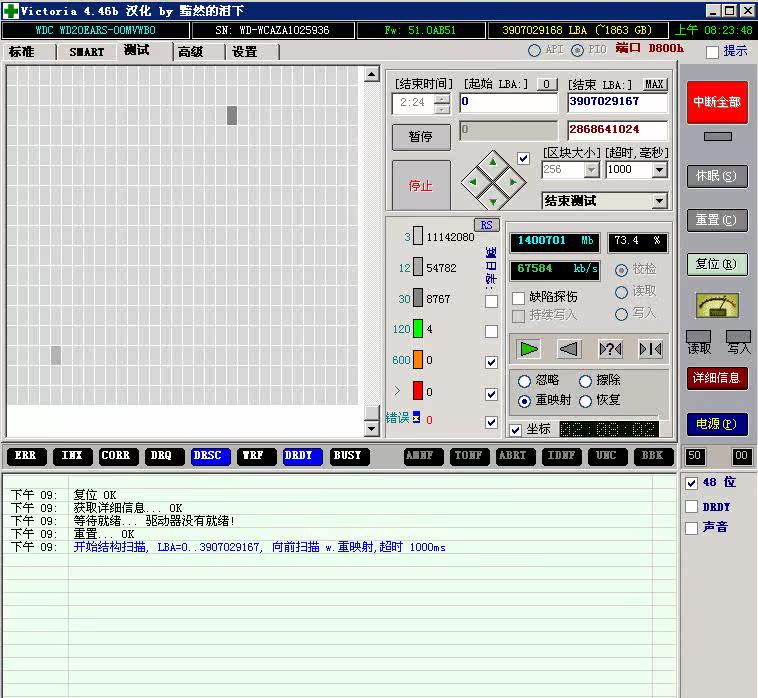Click the 详细信息 details button
Screen dimensions: 758x698
(717, 378)
